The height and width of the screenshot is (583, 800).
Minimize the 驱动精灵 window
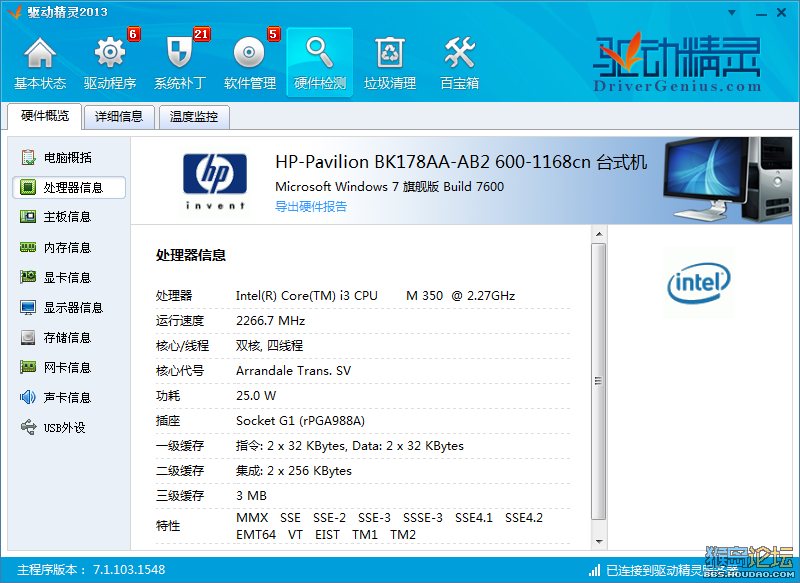(761, 13)
